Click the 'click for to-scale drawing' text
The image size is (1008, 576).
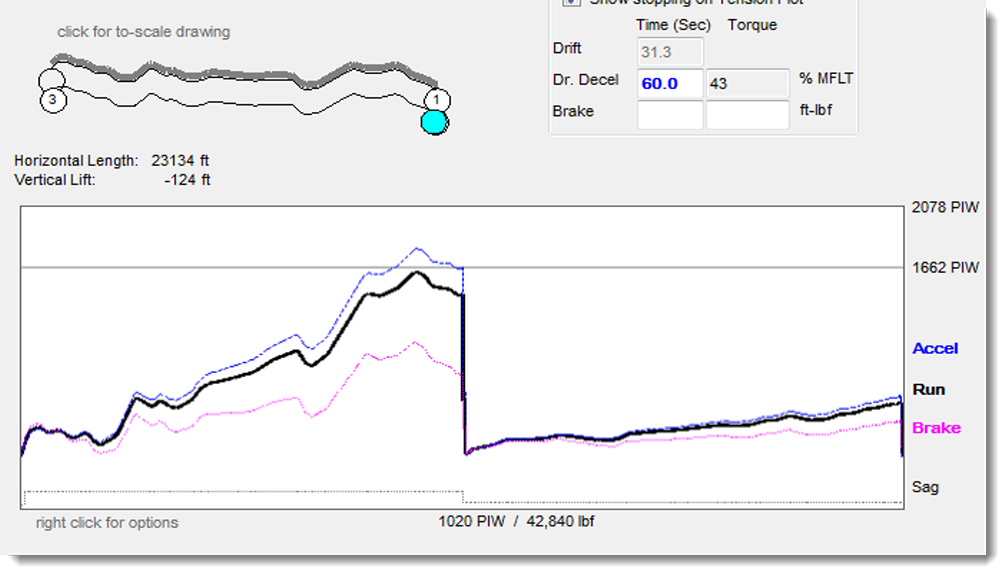point(143,32)
